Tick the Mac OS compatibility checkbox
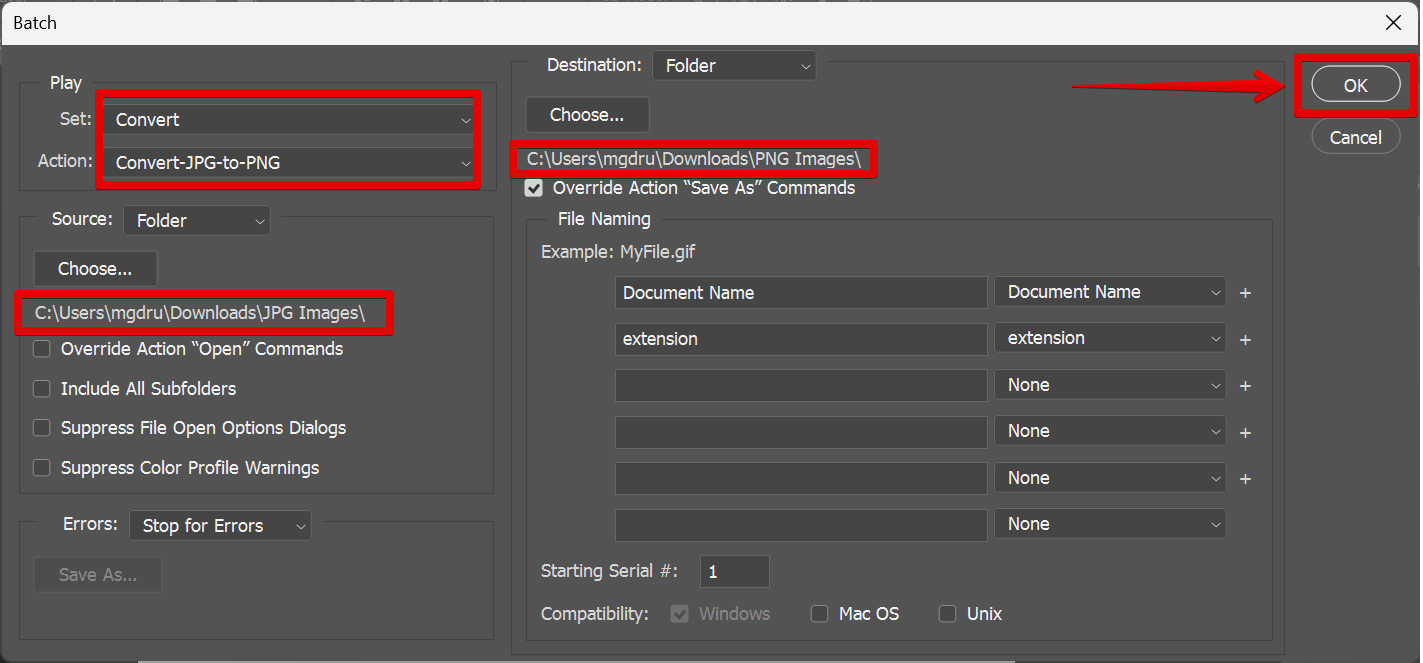 (820, 614)
